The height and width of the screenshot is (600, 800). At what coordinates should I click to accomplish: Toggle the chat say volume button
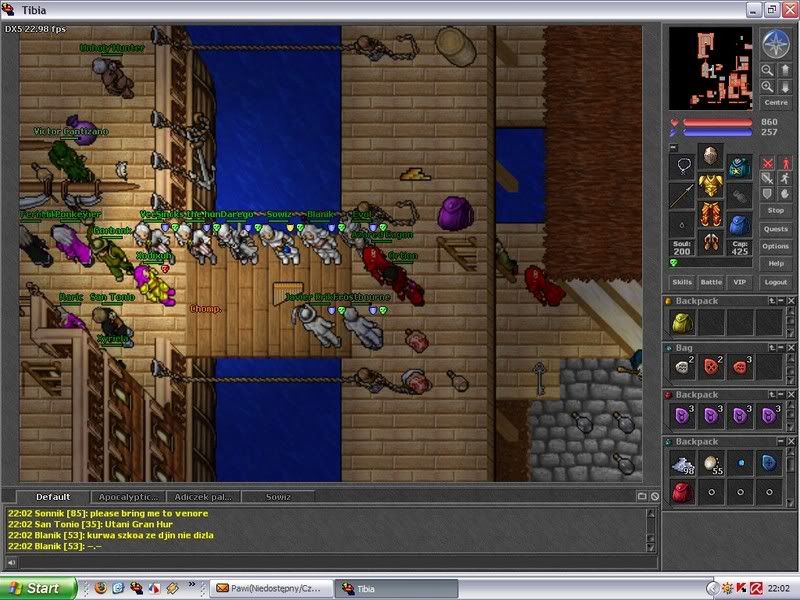(11, 563)
